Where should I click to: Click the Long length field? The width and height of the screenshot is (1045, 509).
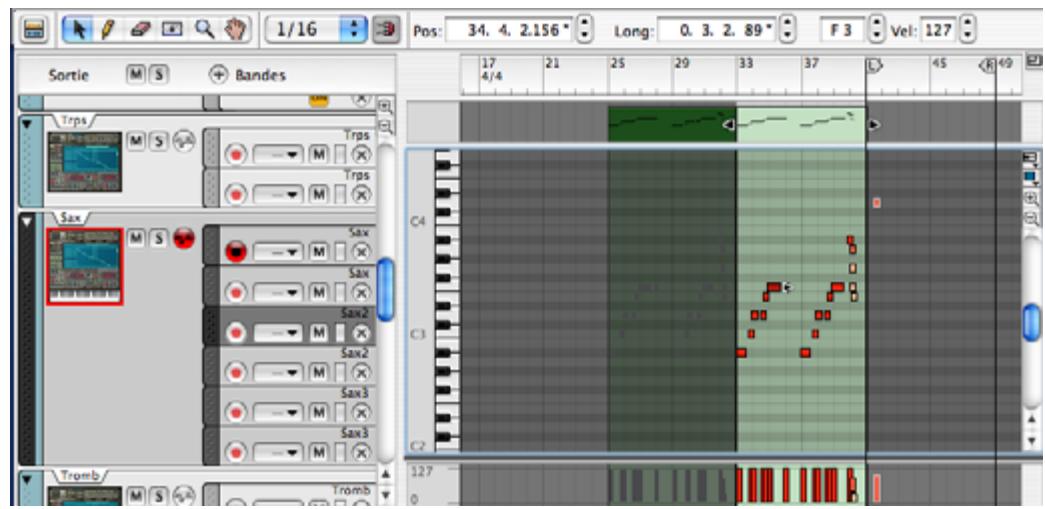click(x=718, y=31)
